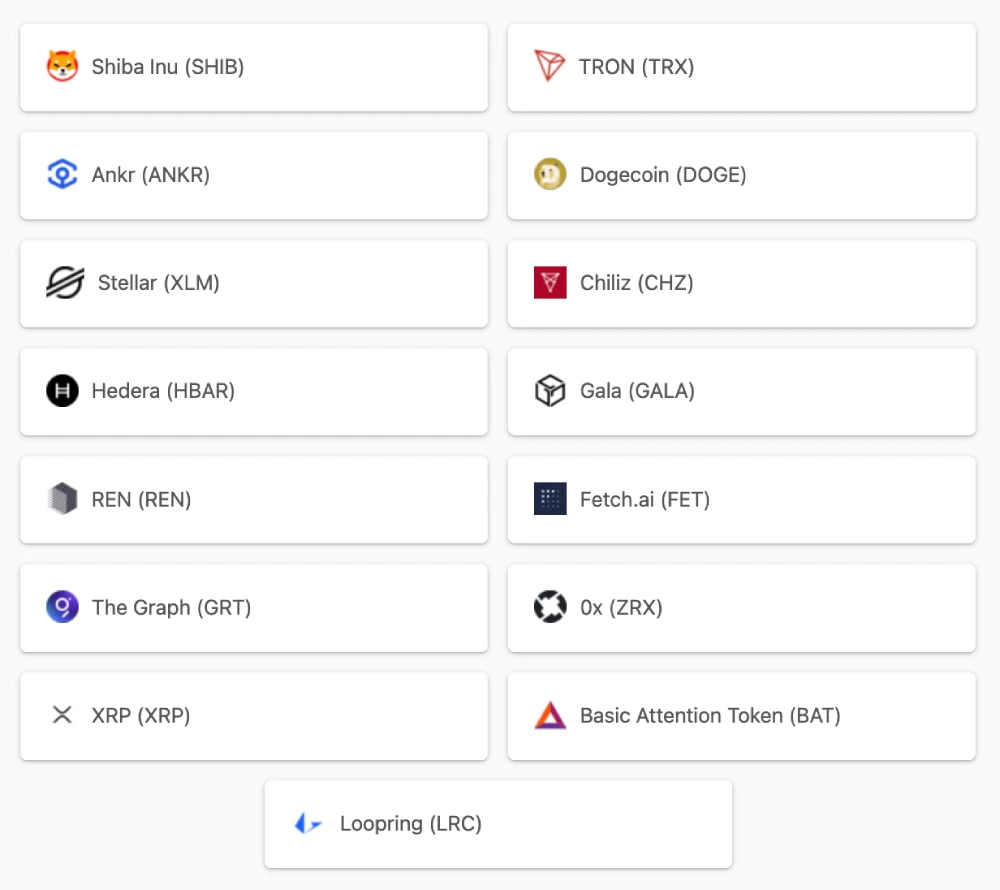Click the Dogecoin gold coin icon
The height and width of the screenshot is (890, 1000).
pos(550,174)
